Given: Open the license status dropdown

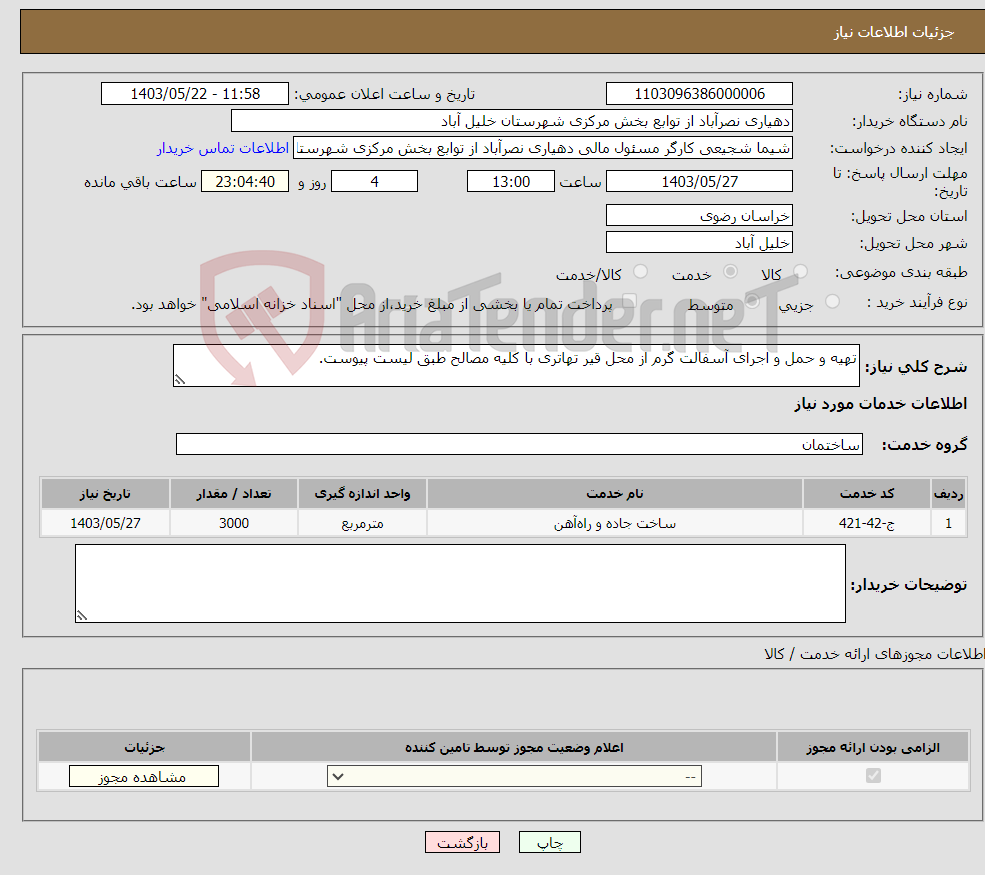Looking at the screenshot, I should coord(514,777).
